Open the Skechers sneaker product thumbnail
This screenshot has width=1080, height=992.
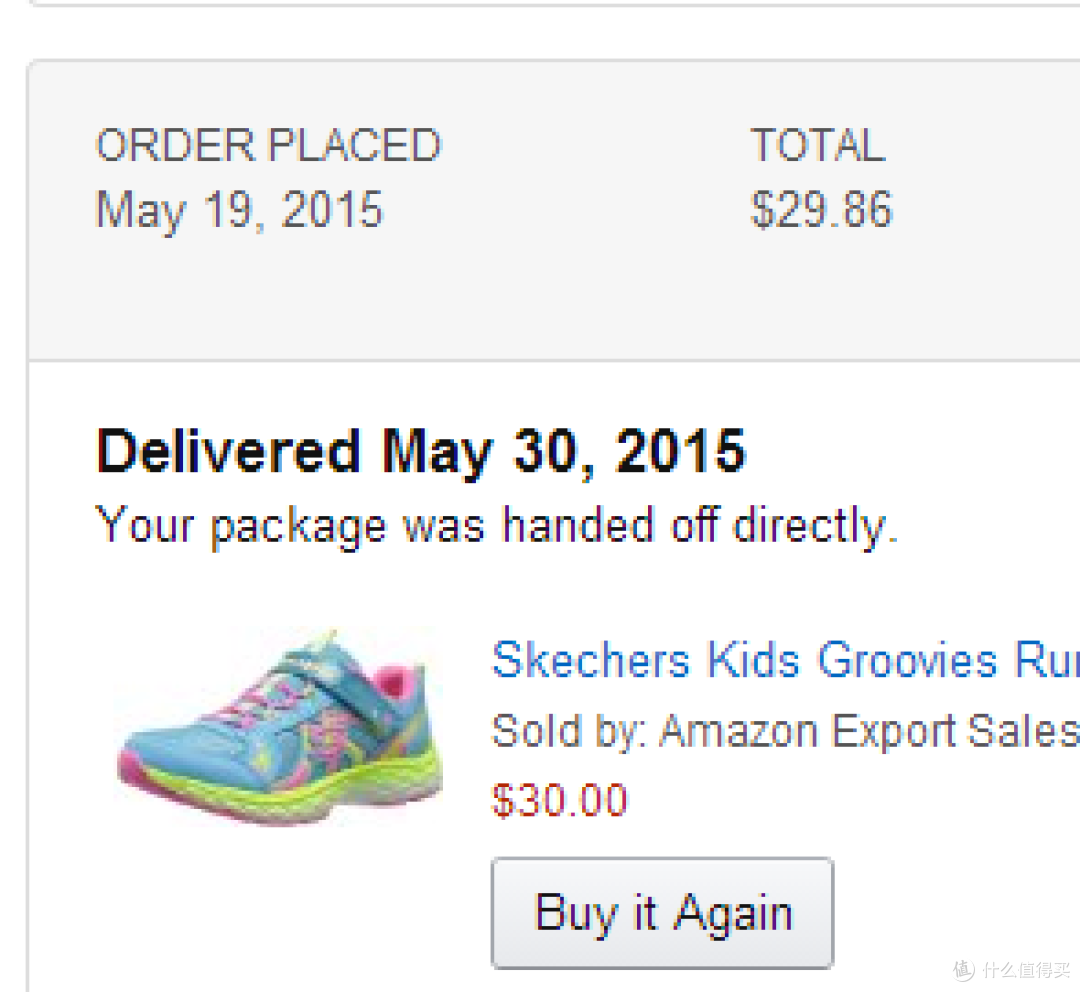pos(280,727)
